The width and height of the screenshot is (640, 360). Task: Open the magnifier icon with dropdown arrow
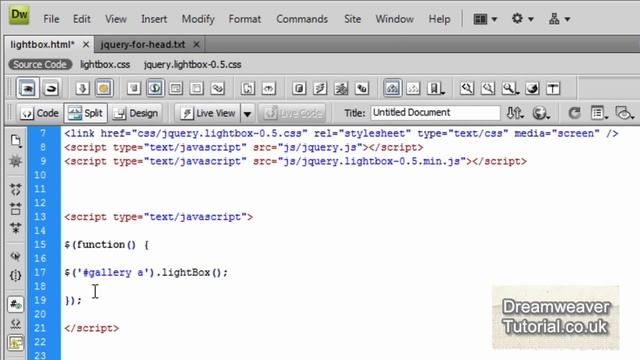510,88
